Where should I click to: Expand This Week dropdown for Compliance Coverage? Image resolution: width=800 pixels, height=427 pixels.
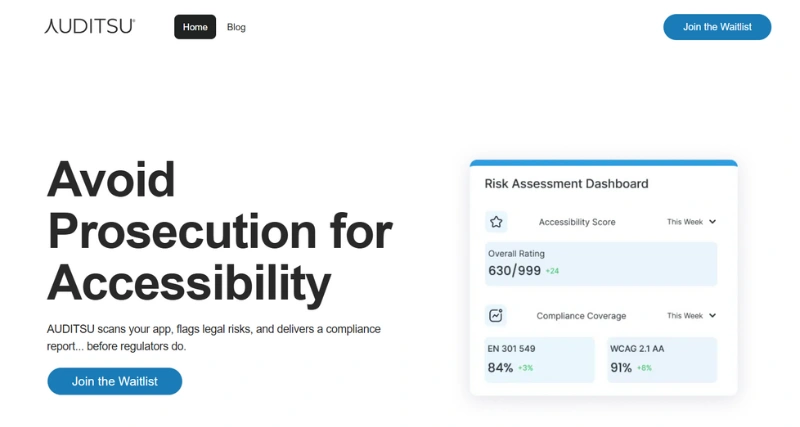pos(692,316)
